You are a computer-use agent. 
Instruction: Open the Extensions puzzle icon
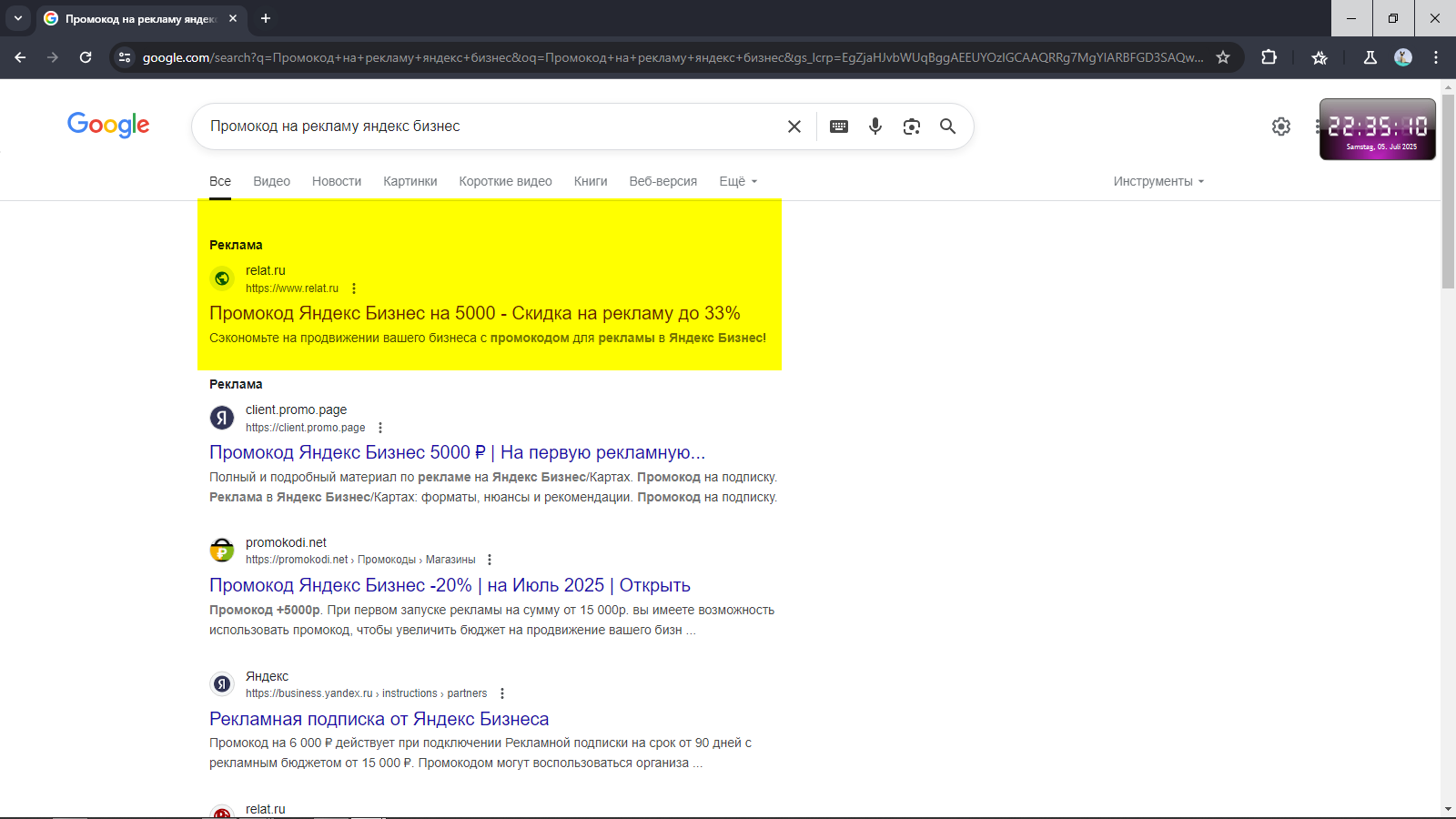point(1269,57)
